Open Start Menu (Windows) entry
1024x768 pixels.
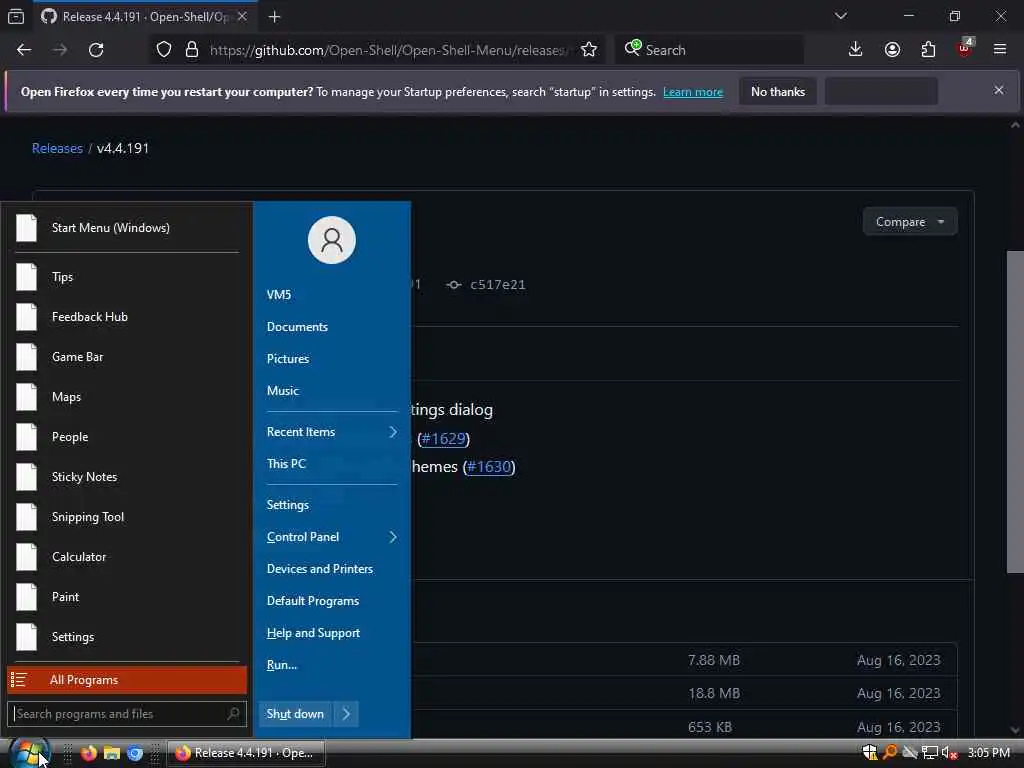(127, 228)
